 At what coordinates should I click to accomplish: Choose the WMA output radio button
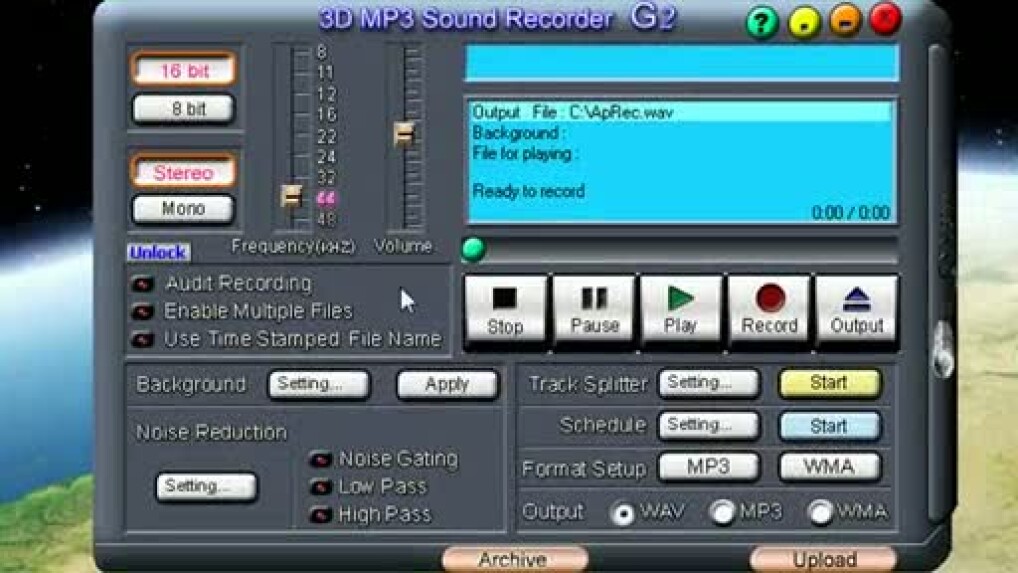tap(821, 513)
